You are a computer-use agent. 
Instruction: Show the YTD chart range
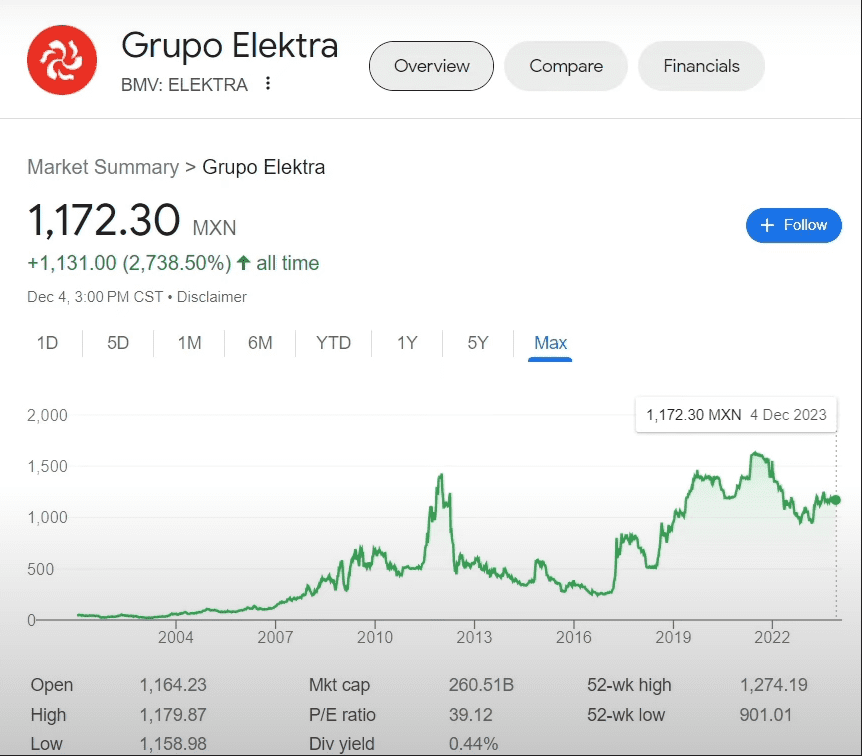(x=333, y=343)
